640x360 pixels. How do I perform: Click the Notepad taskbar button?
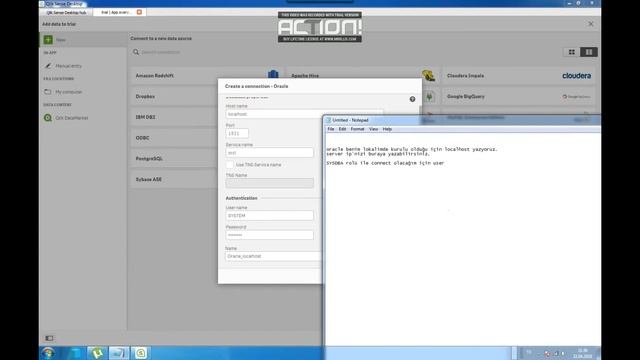point(119,353)
